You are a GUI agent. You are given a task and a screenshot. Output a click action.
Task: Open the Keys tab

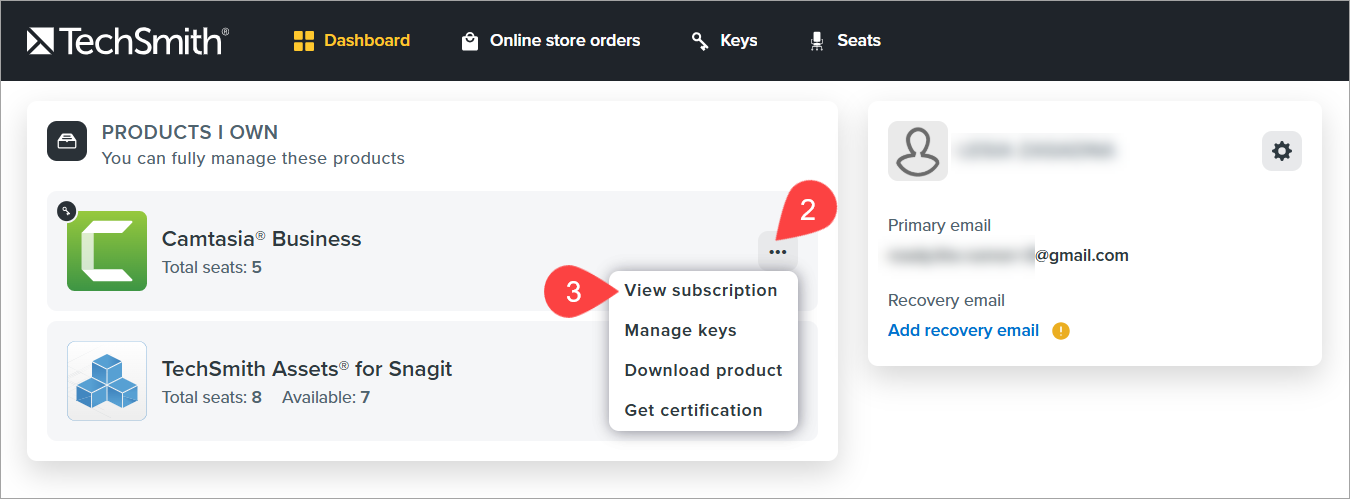(724, 41)
